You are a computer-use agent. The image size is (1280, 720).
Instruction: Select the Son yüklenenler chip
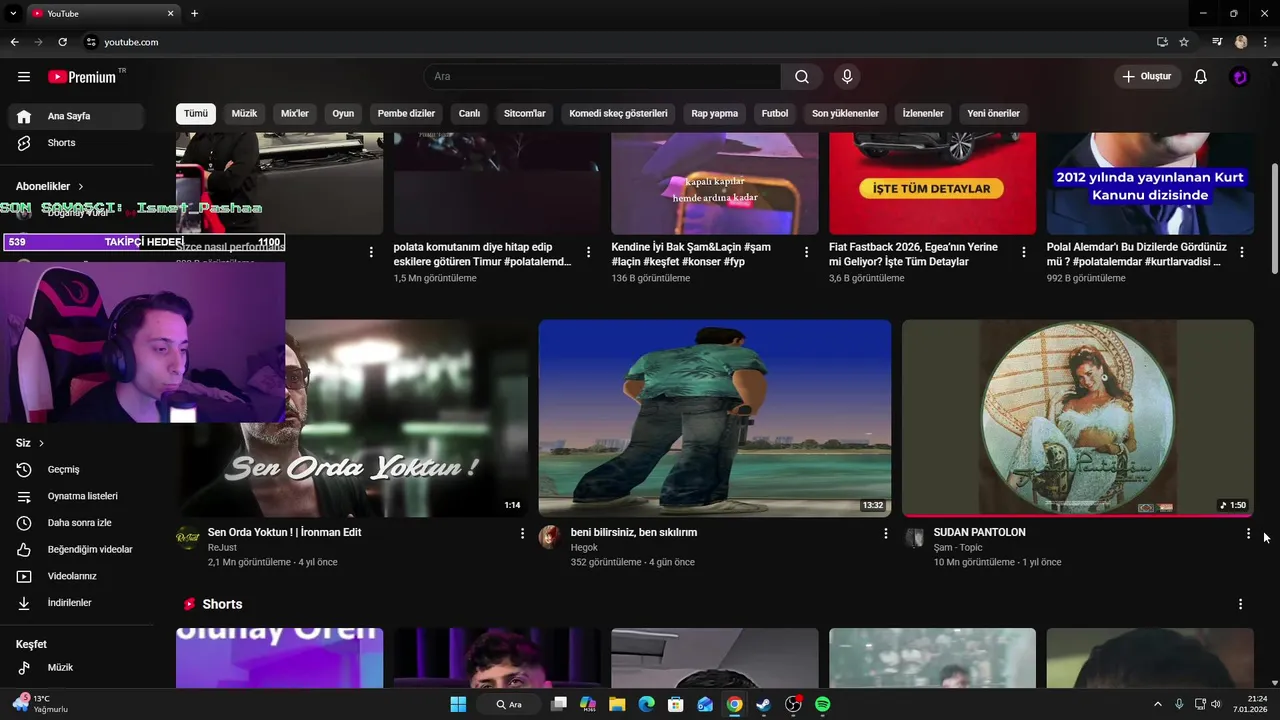pos(845,113)
